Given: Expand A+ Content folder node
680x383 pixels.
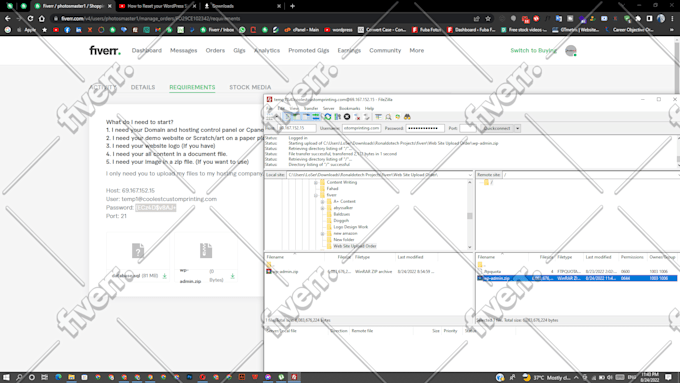Looking at the screenshot, I should 322,202.
